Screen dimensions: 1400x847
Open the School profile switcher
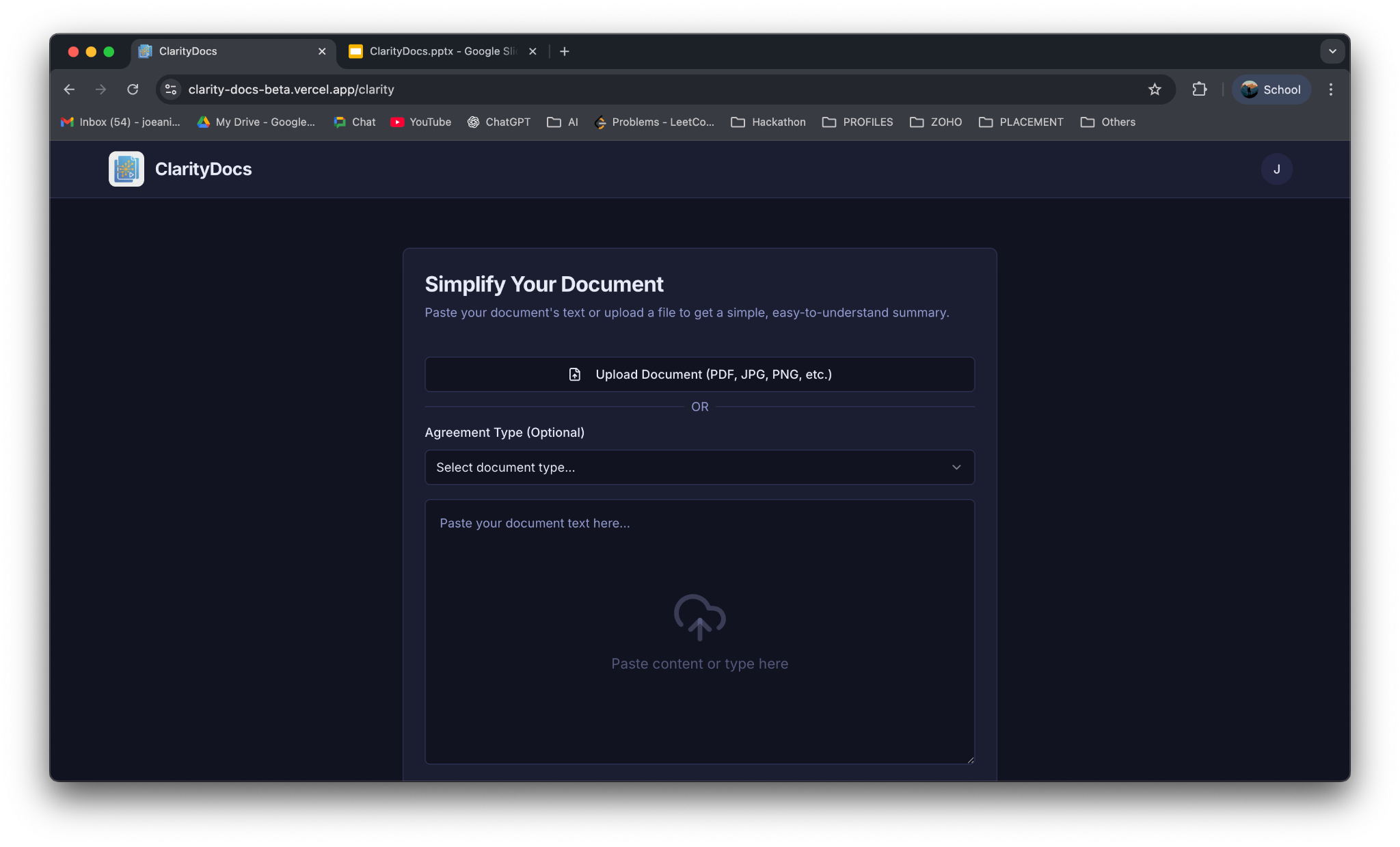(x=1271, y=90)
